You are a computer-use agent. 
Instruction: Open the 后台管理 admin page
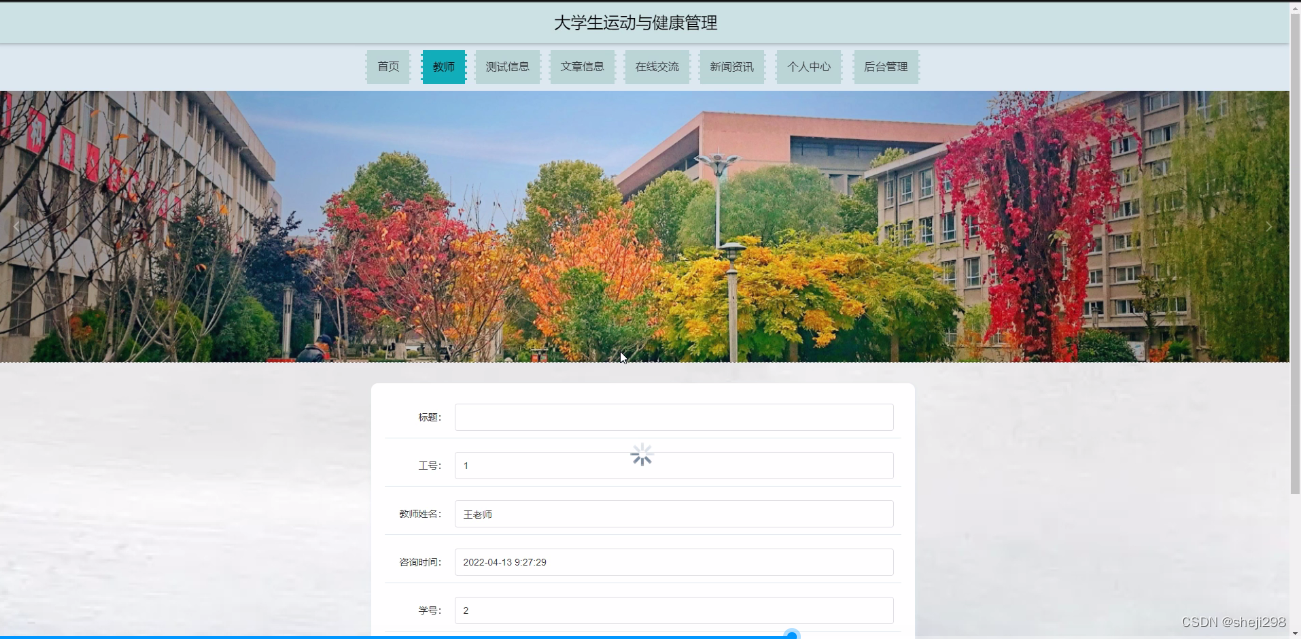pyautogui.click(x=885, y=67)
